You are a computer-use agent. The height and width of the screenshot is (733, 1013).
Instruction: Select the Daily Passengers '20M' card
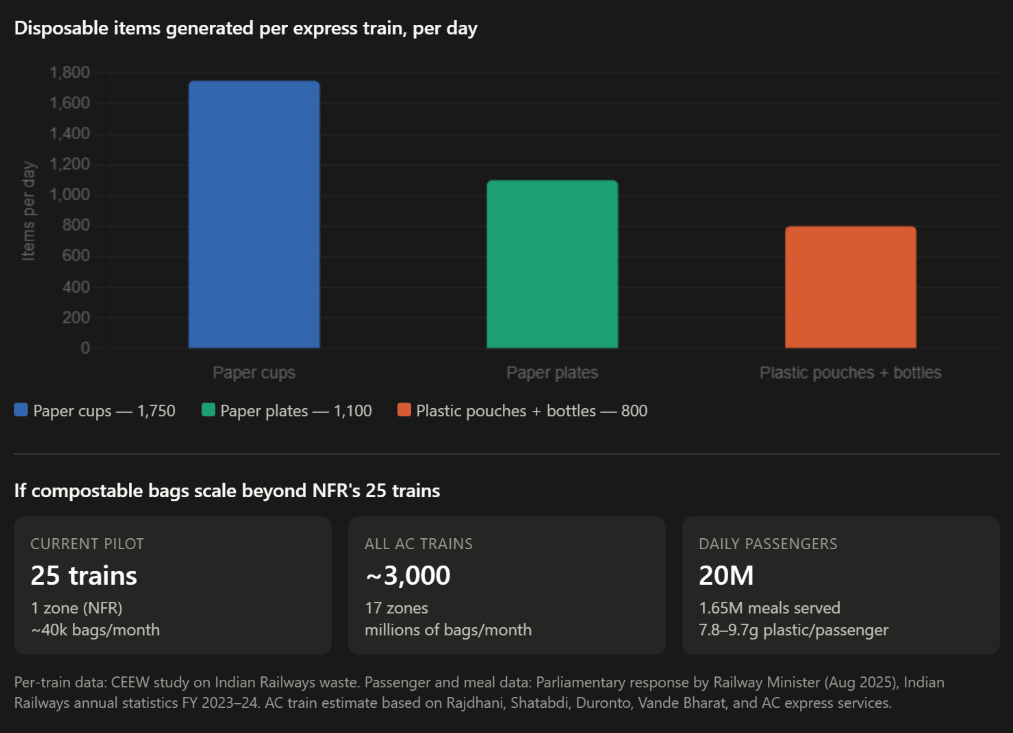tap(840, 585)
